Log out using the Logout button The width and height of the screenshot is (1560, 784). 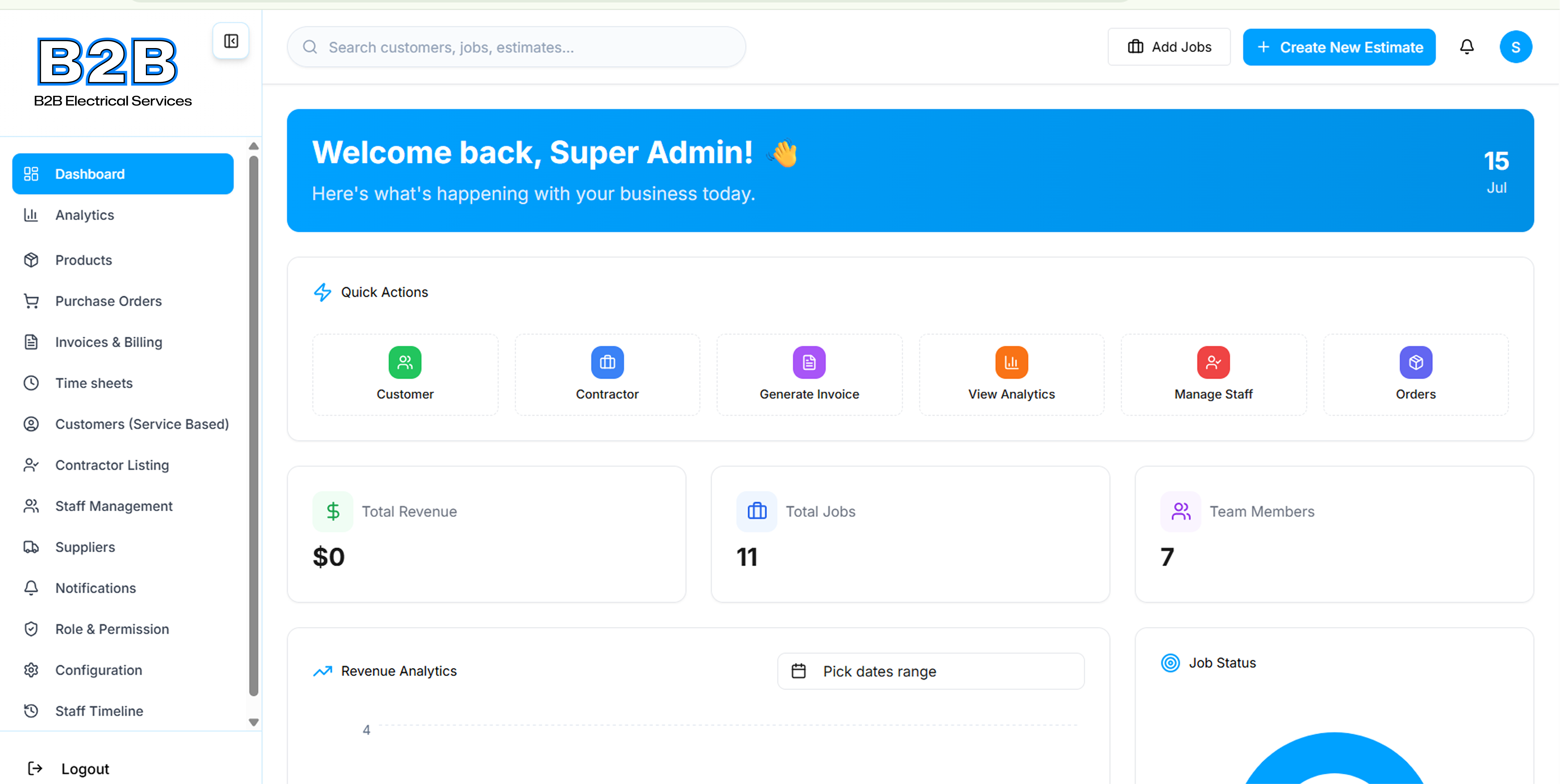coord(69,769)
